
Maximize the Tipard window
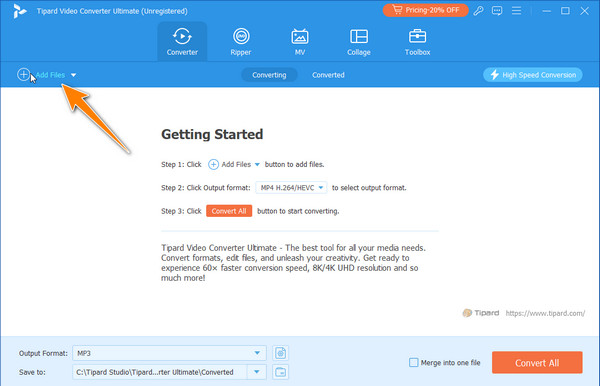tap(565, 11)
